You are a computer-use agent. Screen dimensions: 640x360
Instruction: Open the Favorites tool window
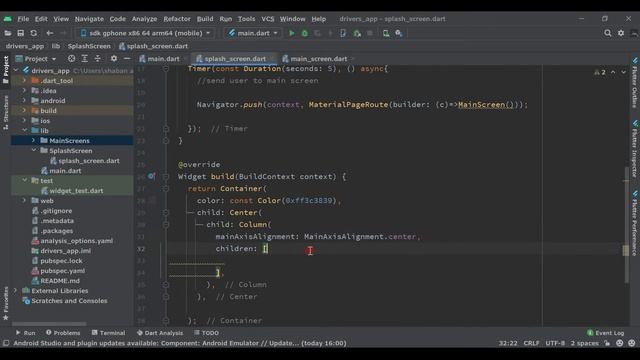coord(5,303)
